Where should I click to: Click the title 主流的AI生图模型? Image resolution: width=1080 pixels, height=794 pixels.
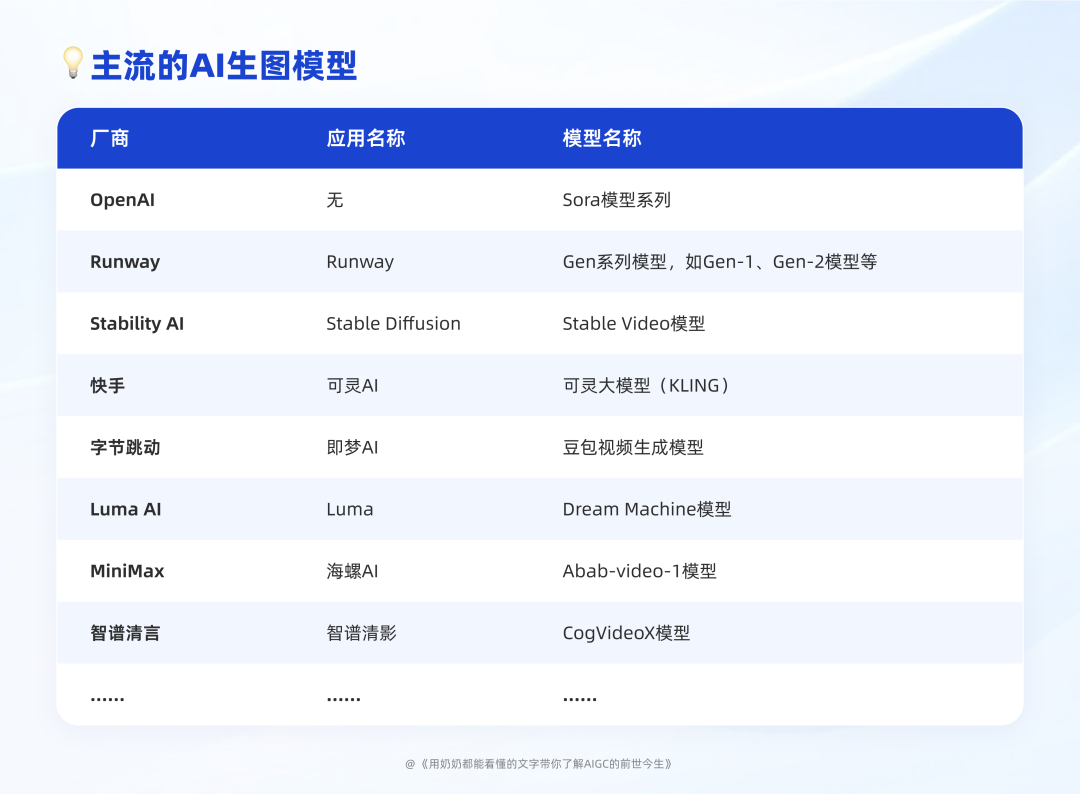point(224,65)
